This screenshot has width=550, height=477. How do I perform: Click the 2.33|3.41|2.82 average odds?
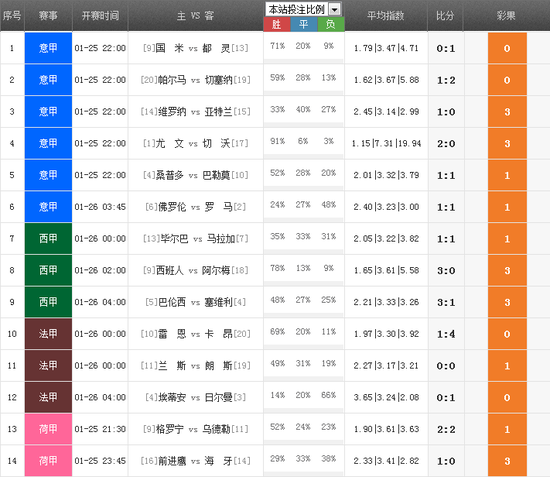386,461
